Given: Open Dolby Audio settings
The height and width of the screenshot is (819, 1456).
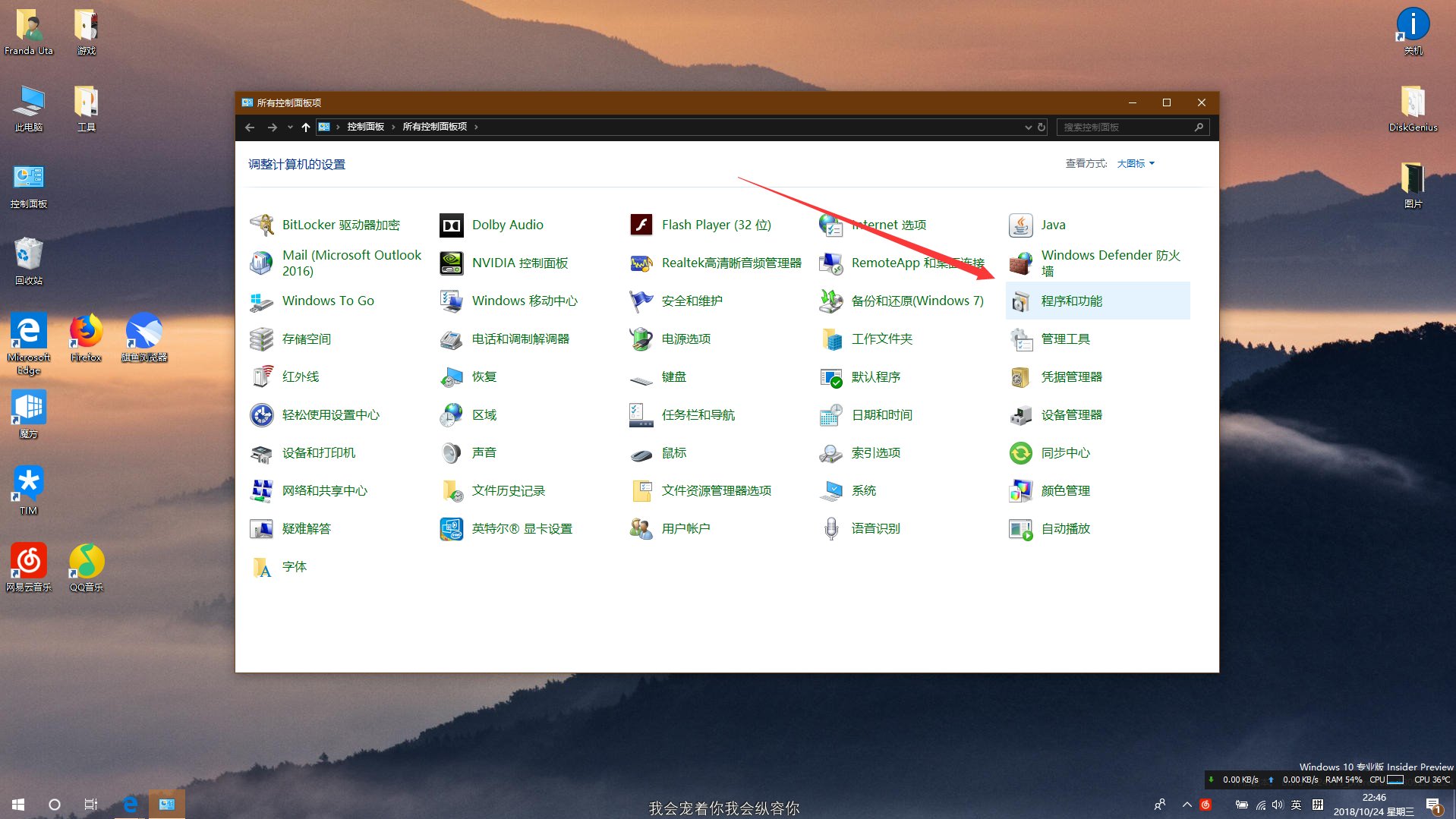Looking at the screenshot, I should 507,225.
